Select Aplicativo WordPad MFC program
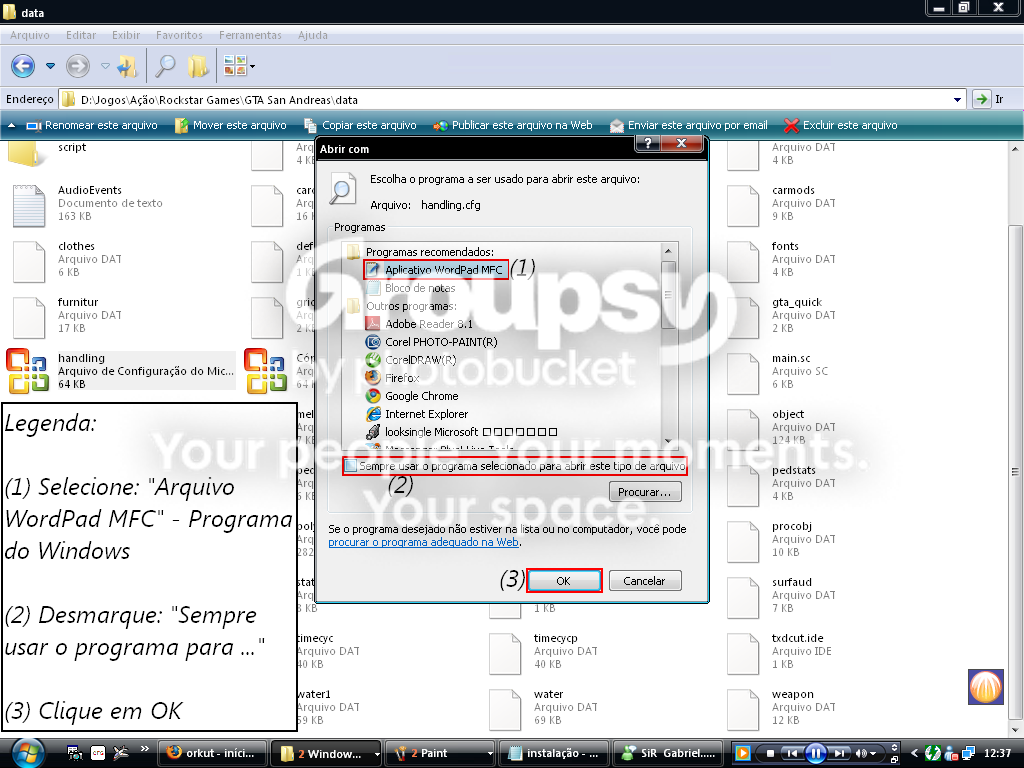This screenshot has height=768, width=1024. [x=436, y=270]
